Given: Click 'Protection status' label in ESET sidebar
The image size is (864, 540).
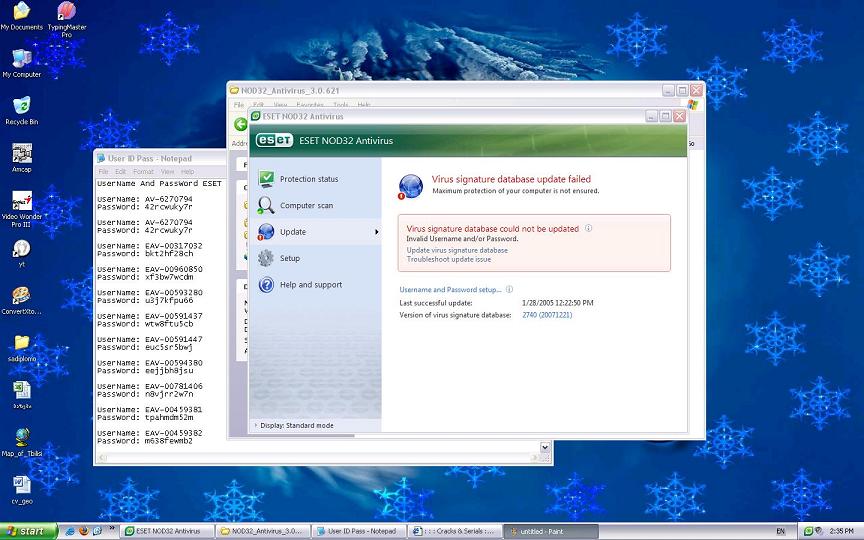Looking at the screenshot, I should pos(309,179).
